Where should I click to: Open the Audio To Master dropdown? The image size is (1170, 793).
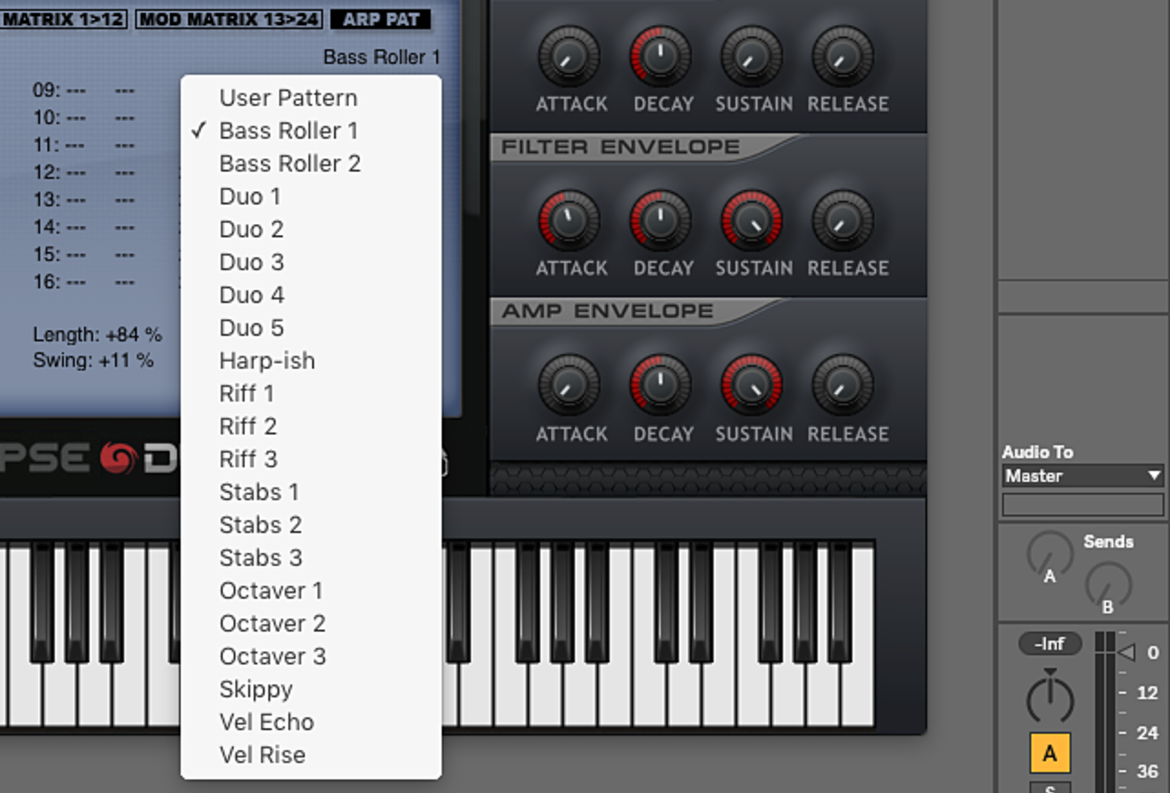point(1083,476)
